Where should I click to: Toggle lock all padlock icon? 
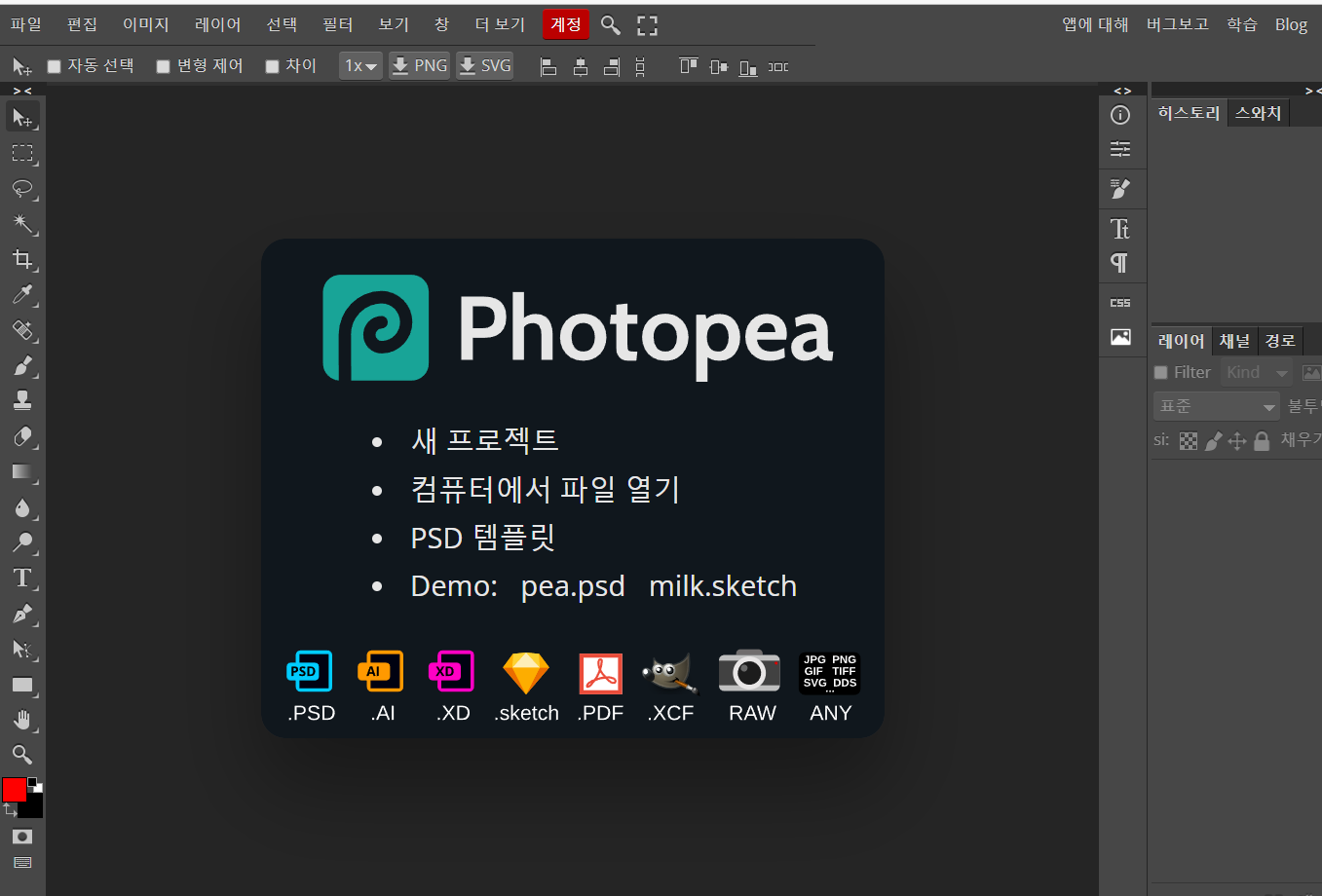coord(1262,441)
